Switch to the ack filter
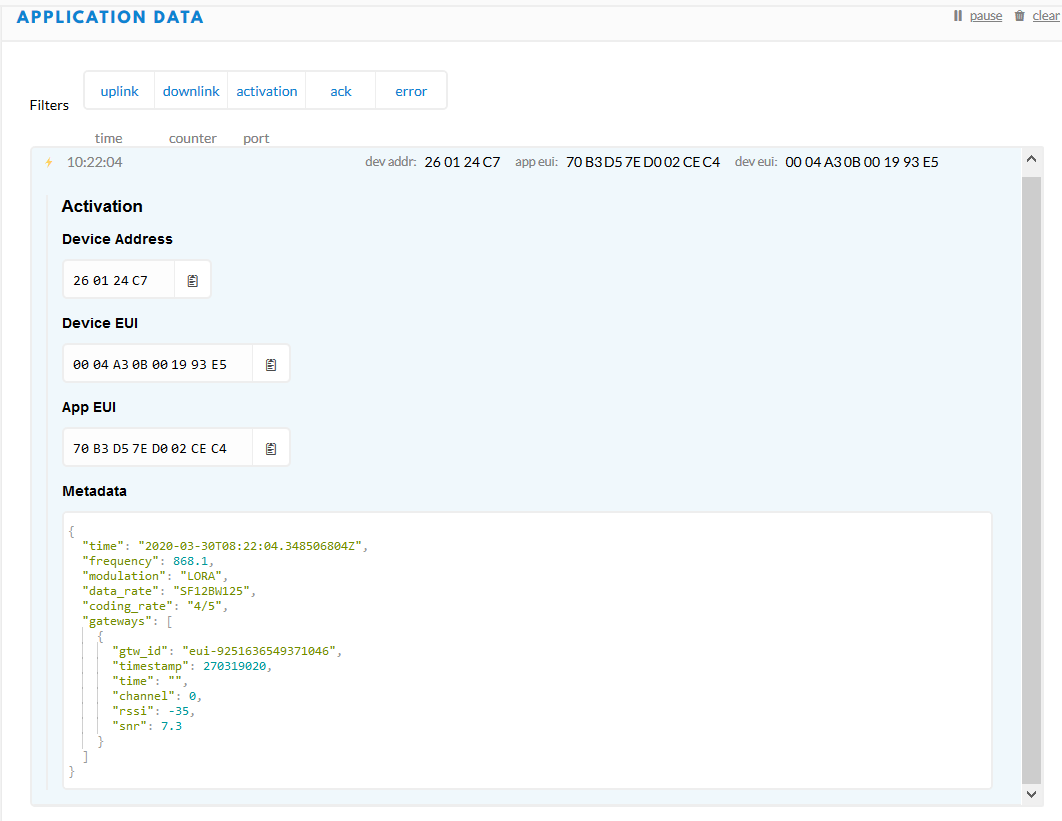1062x821 pixels. (x=341, y=91)
